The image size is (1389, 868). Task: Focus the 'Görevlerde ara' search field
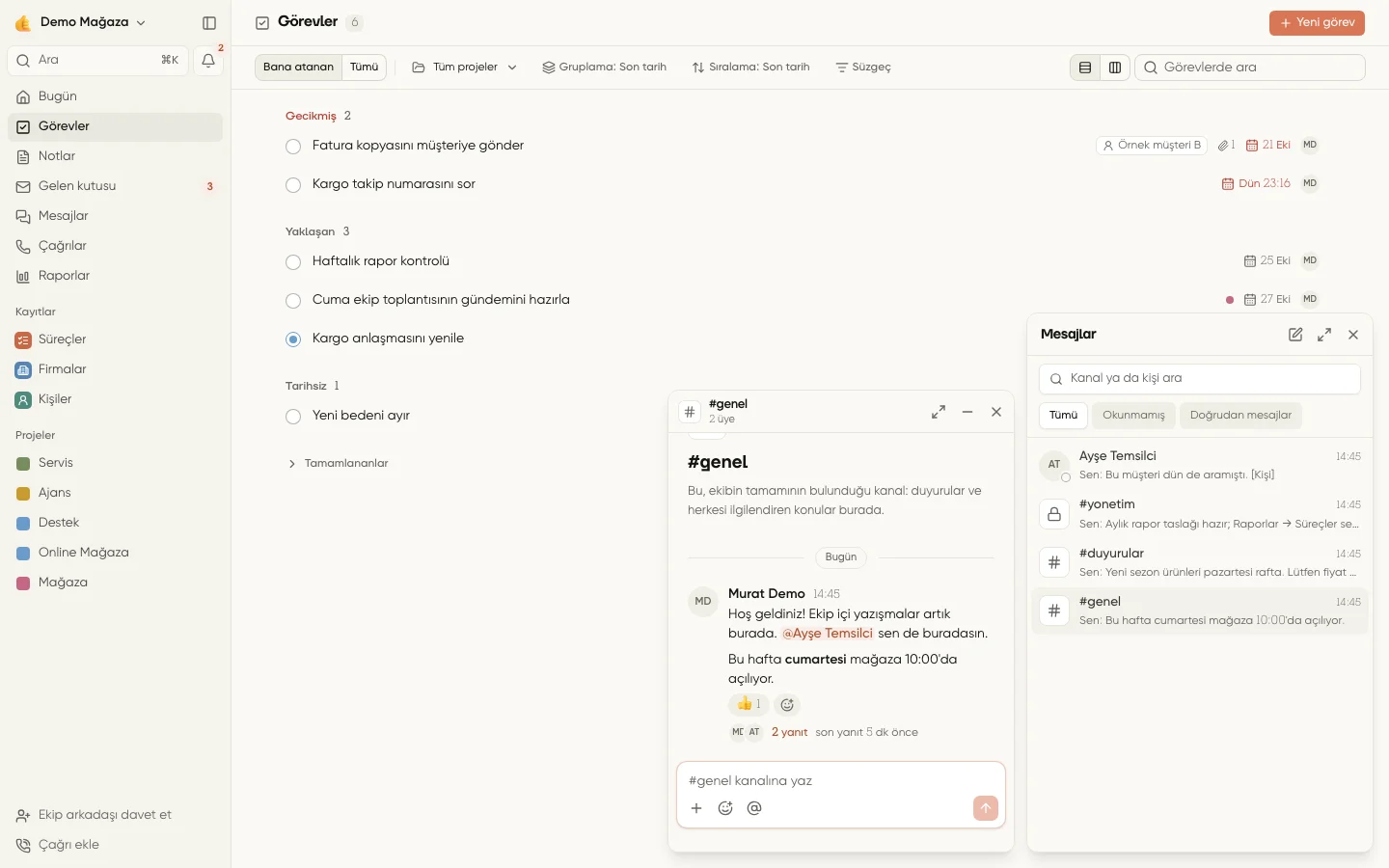(1250, 68)
